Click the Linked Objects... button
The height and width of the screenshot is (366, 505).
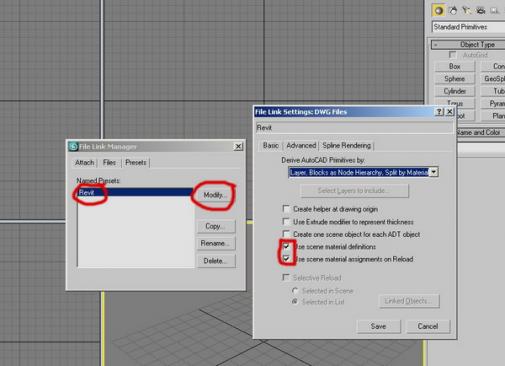coord(409,301)
